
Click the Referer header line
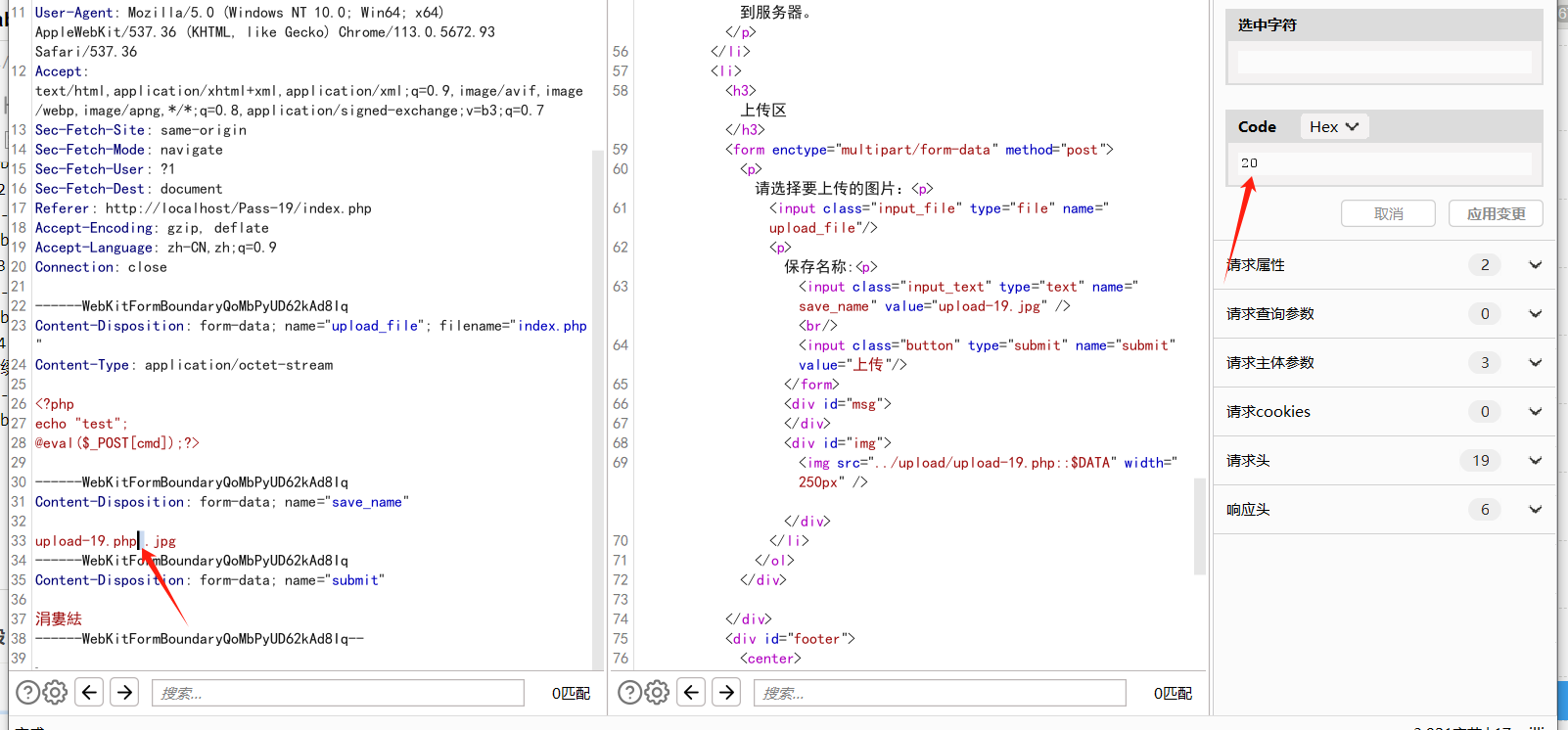coord(203,208)
